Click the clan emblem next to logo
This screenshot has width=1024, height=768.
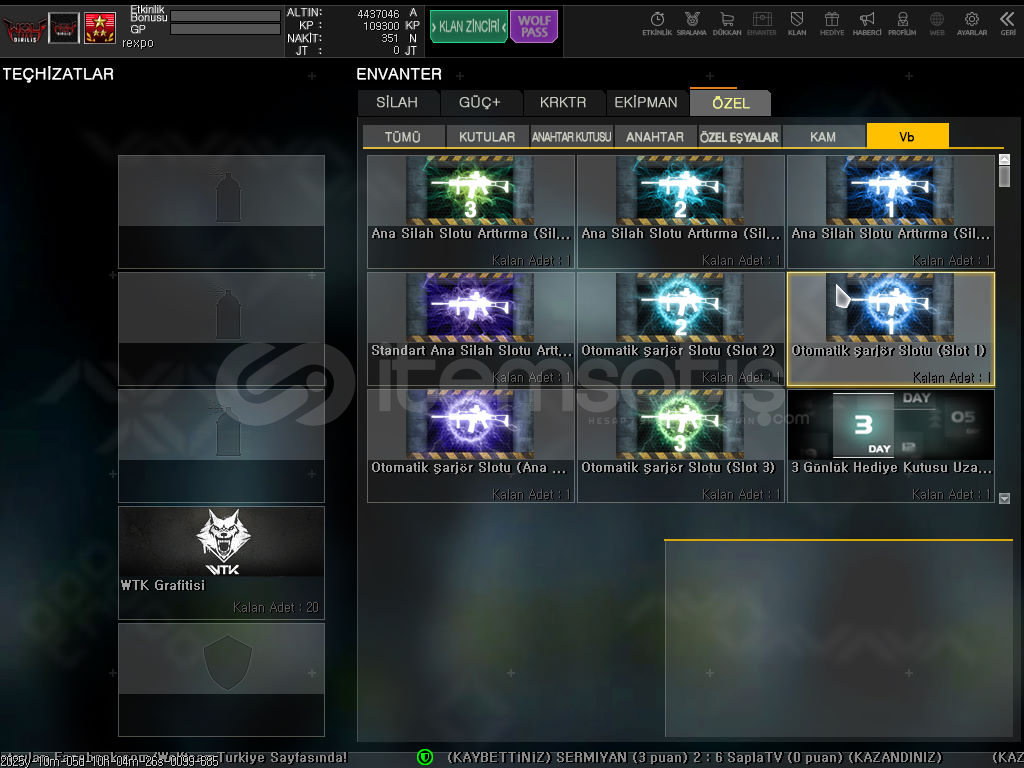(x=64, y=28)
